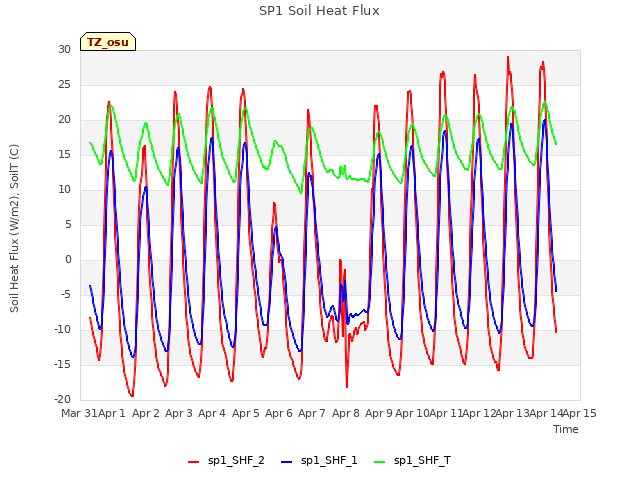Click the Mar 31 x-axis tick label
640x480 pixels.
[x=79, y=413]
